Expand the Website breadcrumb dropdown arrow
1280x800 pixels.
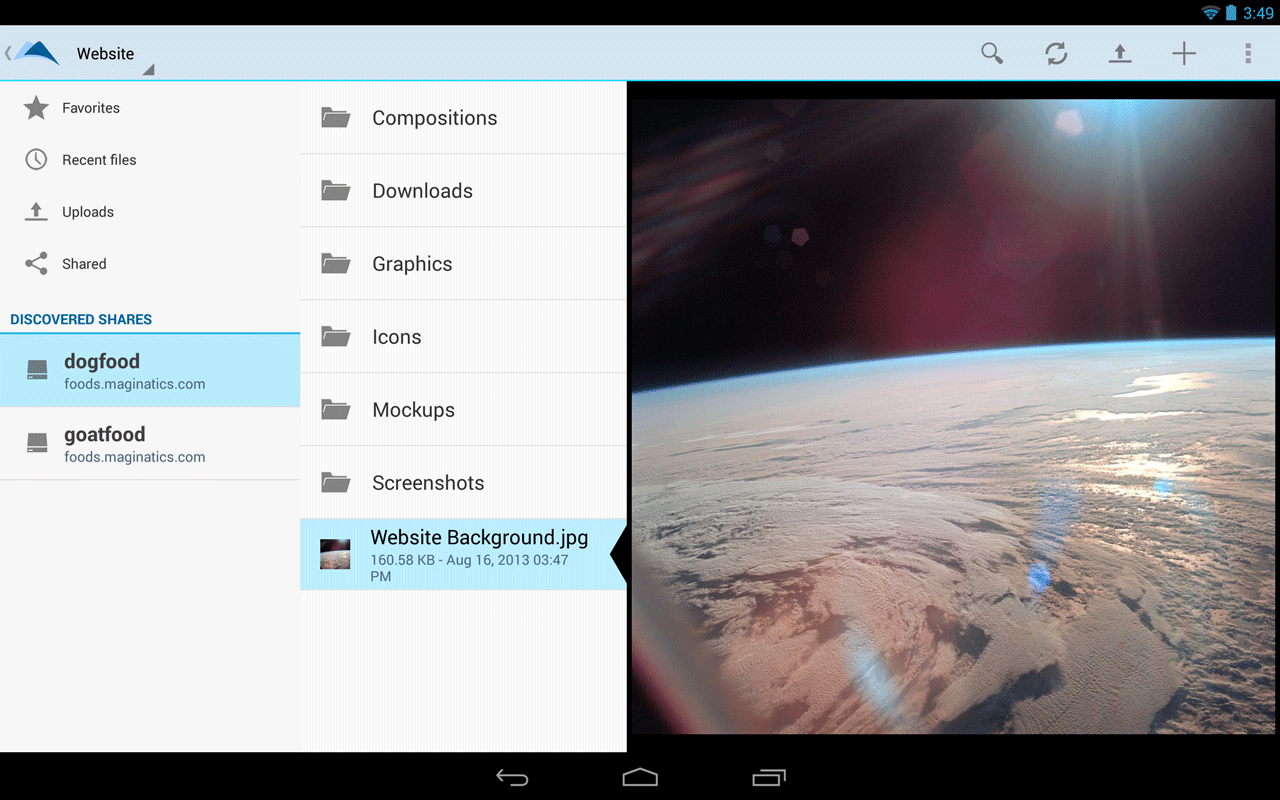[x=148, y=68]
